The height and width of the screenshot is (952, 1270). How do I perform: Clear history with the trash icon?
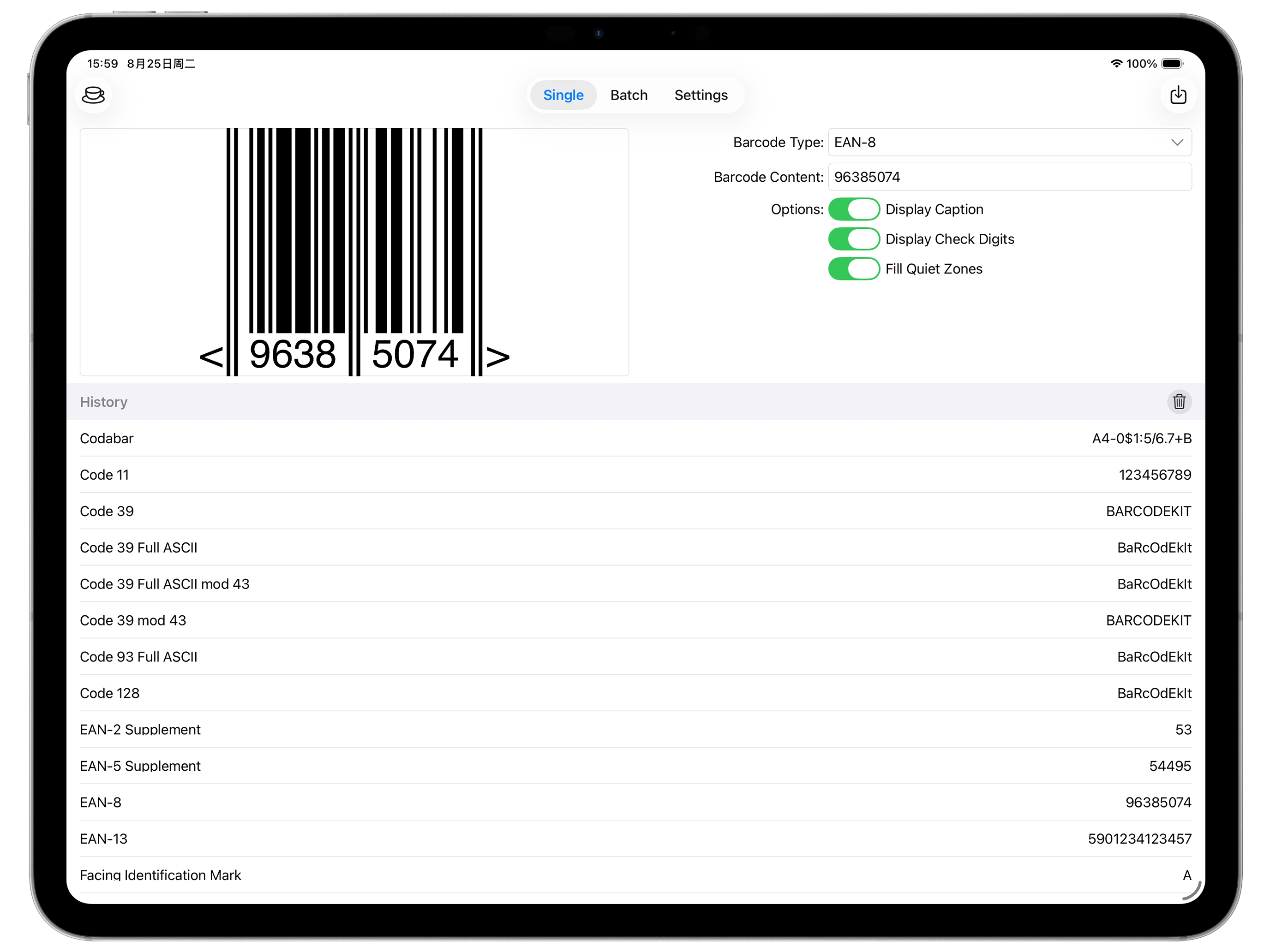[1179, 402]
